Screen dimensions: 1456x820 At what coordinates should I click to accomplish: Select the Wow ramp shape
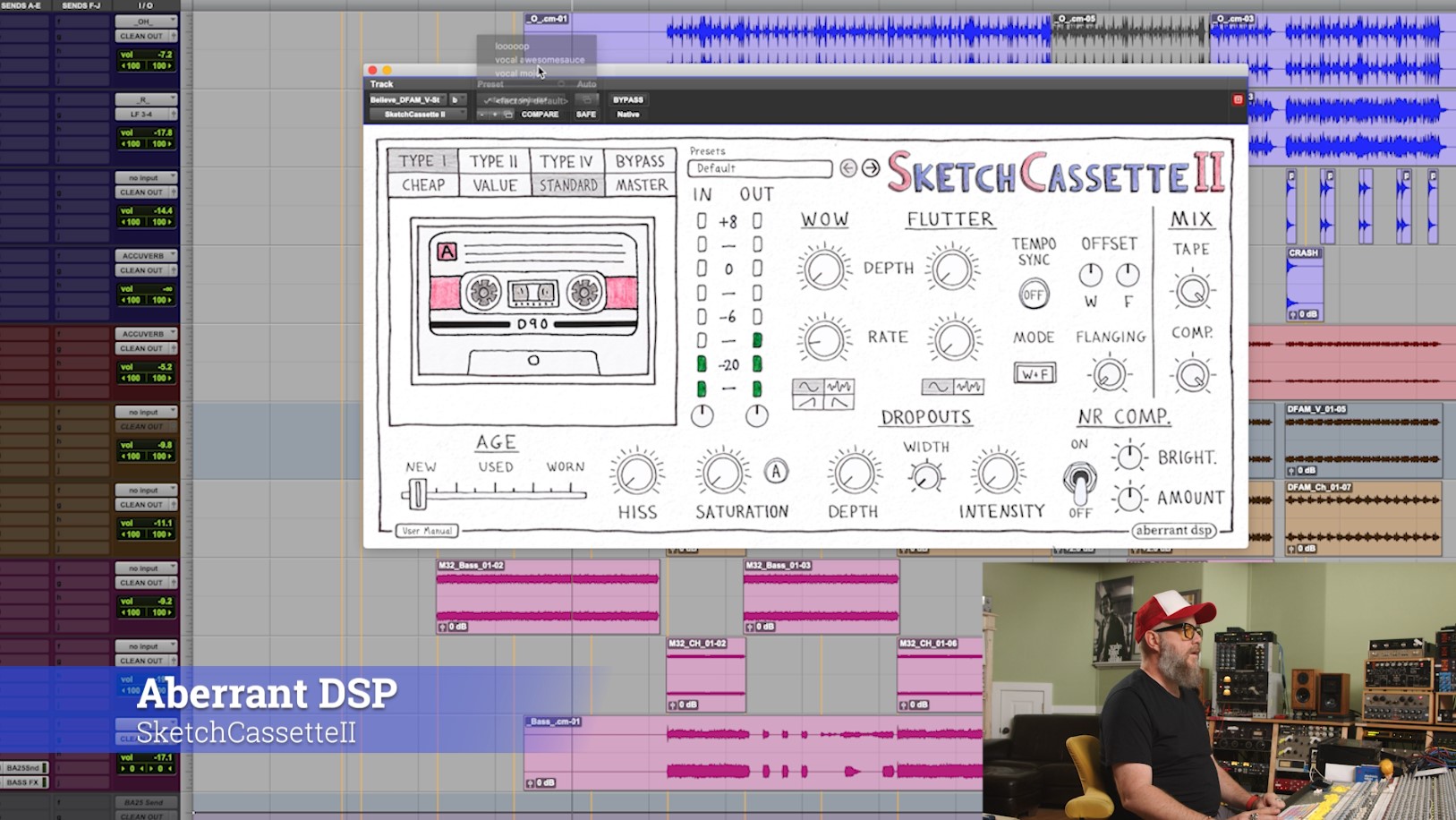[x=807, y=402]
